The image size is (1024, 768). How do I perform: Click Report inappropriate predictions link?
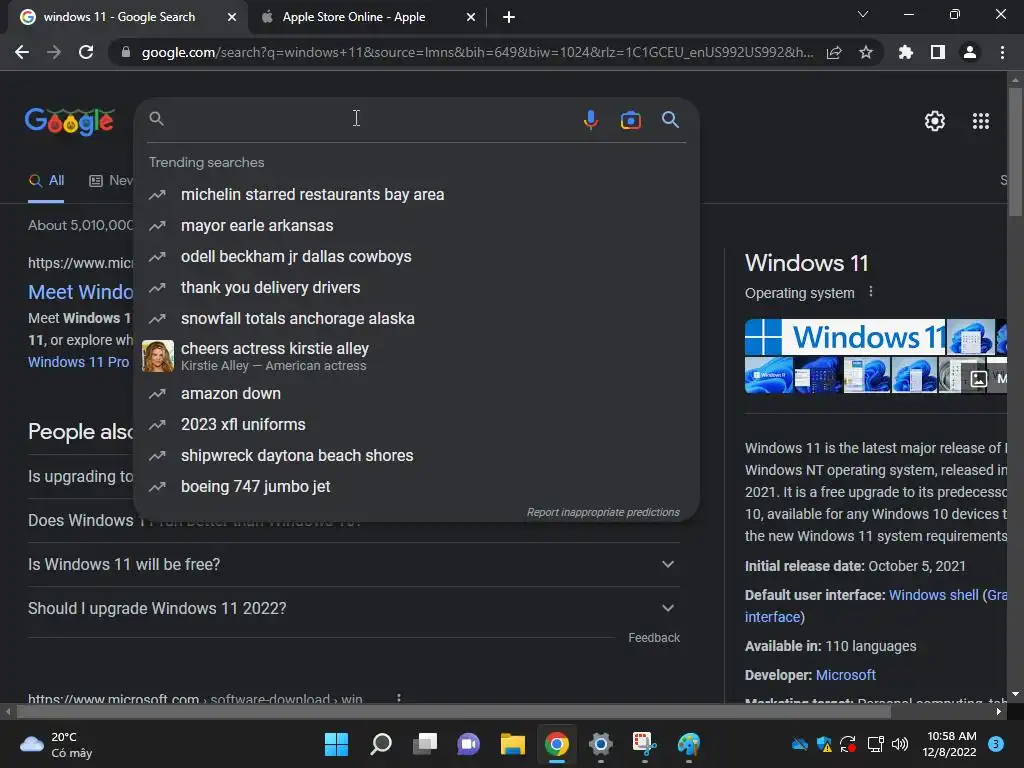pos(603,512)
